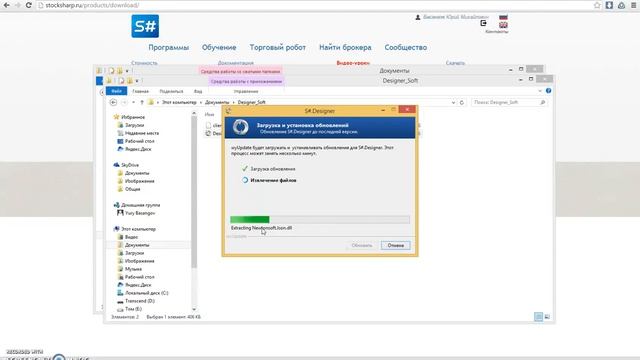The height and width of the screenshot is (360, 640).
Task: Bookmark the page with the star icon
Action: tap(597, 5)
